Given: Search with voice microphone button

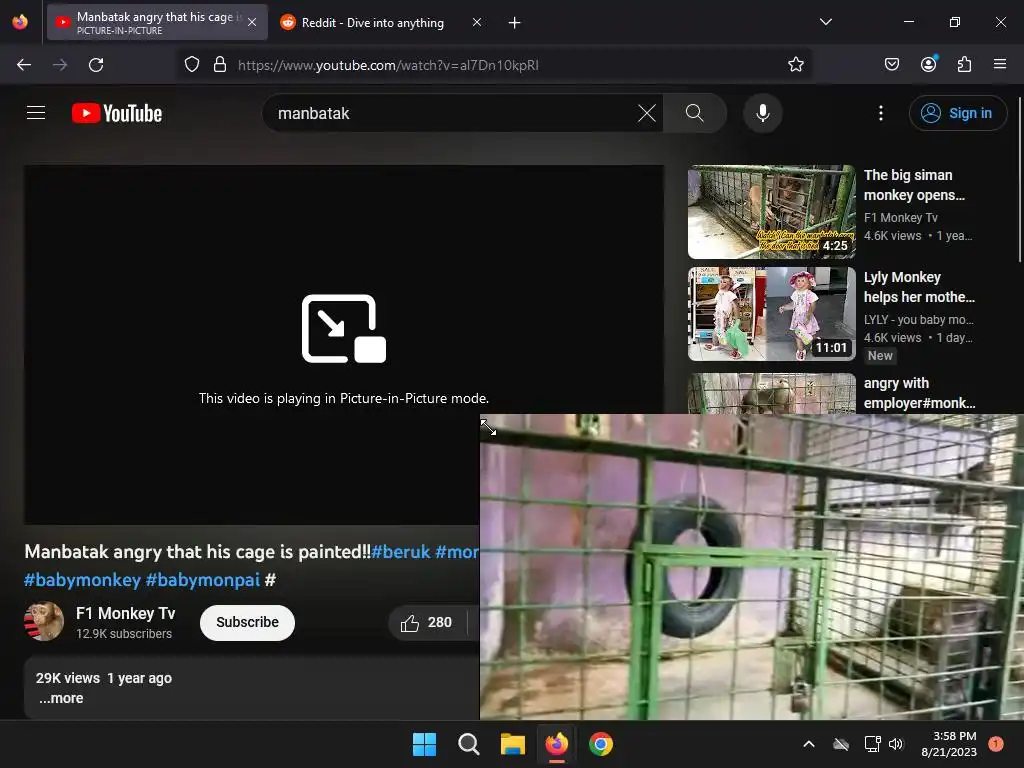Looking at the screenshot, I should coord(763,113).
